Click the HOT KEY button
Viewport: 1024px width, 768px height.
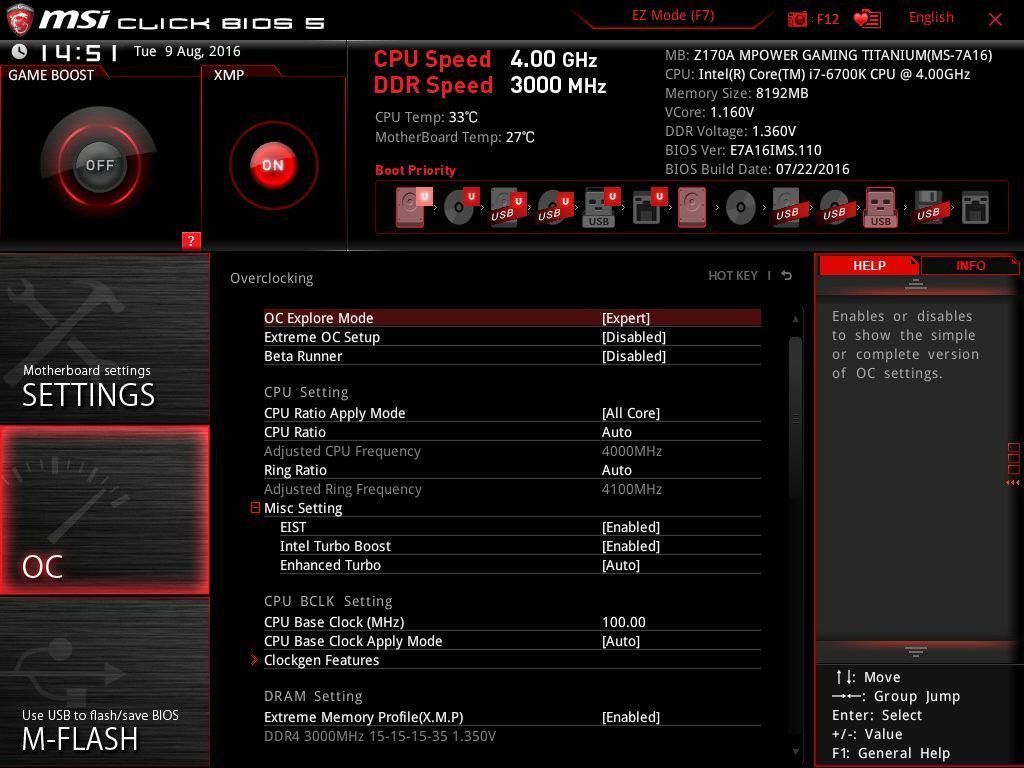(x=733, y=276)
